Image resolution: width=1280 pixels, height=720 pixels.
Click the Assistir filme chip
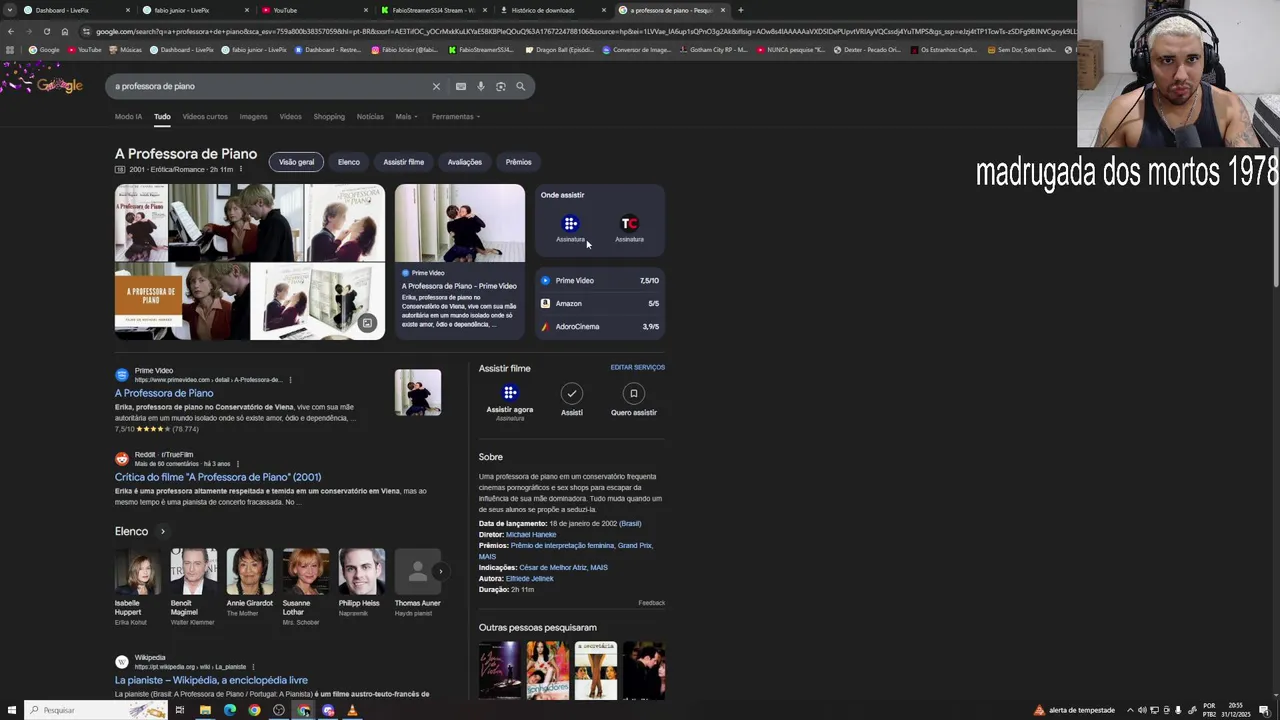404,162
